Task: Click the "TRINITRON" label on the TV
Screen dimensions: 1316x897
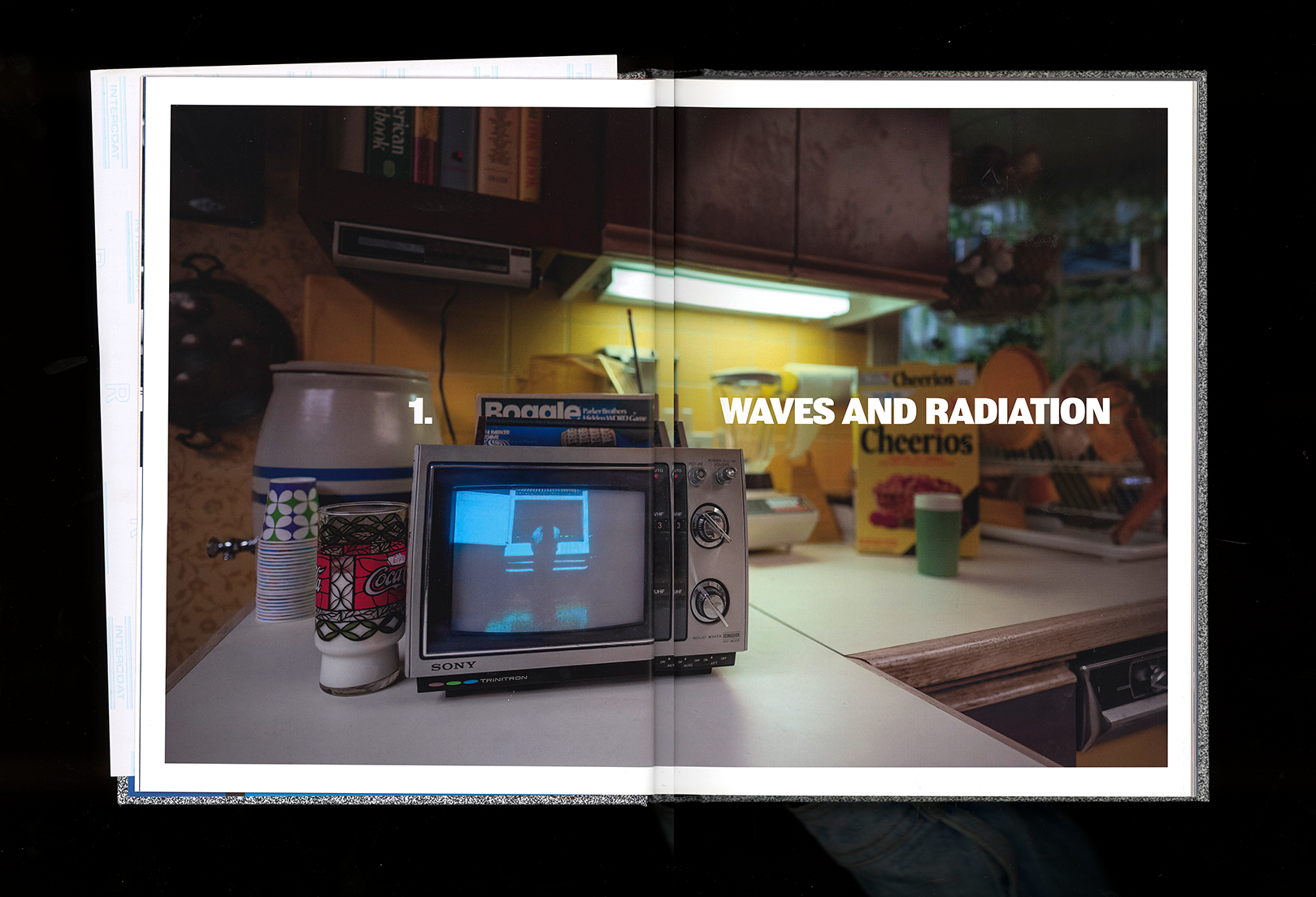Action: point(504,678)
